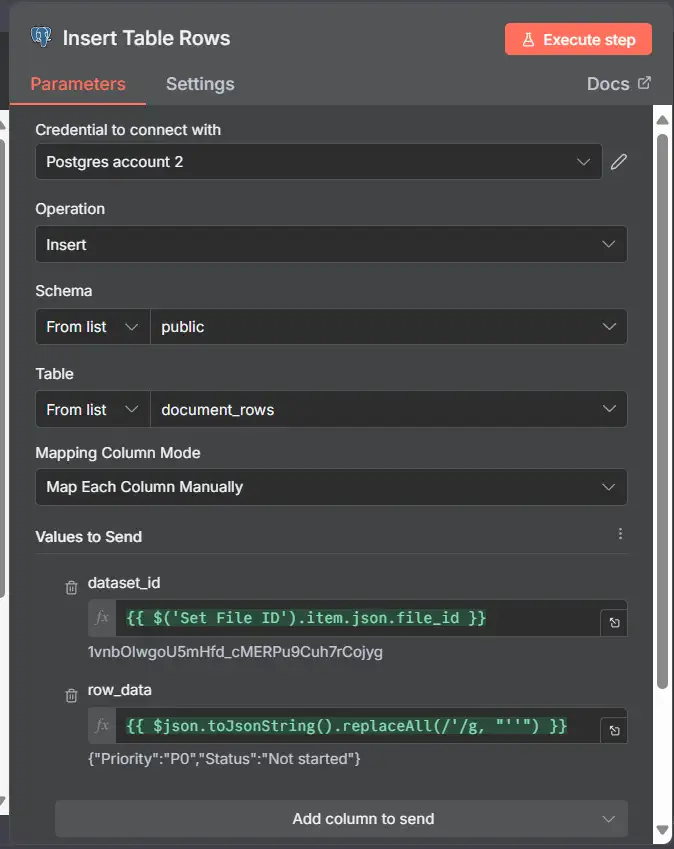Click the pencil icon to edit credential
Viewport: 674px width, 849px height.
point(618,161)
